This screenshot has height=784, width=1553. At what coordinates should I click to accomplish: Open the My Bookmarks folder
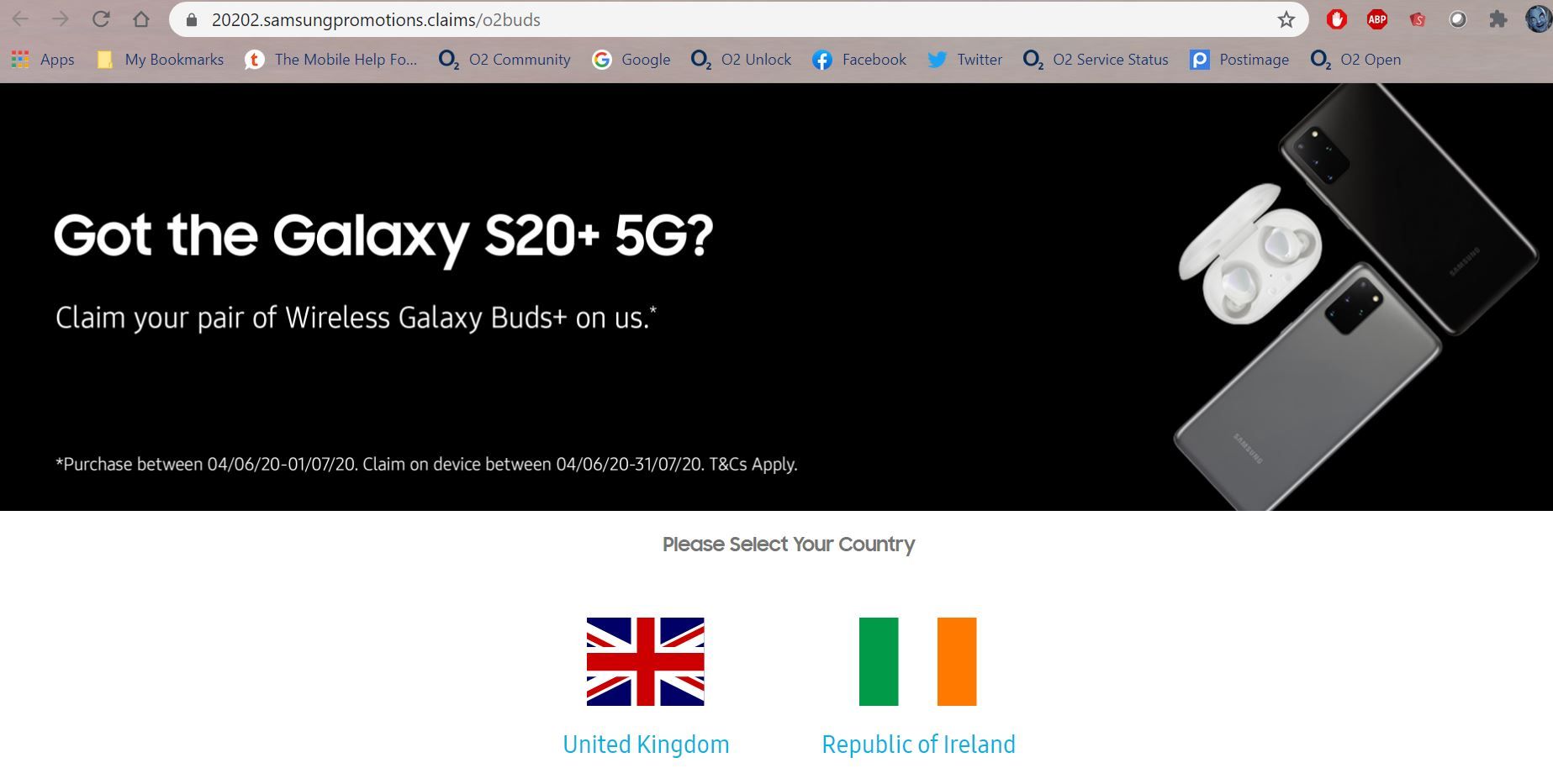(x=161, y=60)
